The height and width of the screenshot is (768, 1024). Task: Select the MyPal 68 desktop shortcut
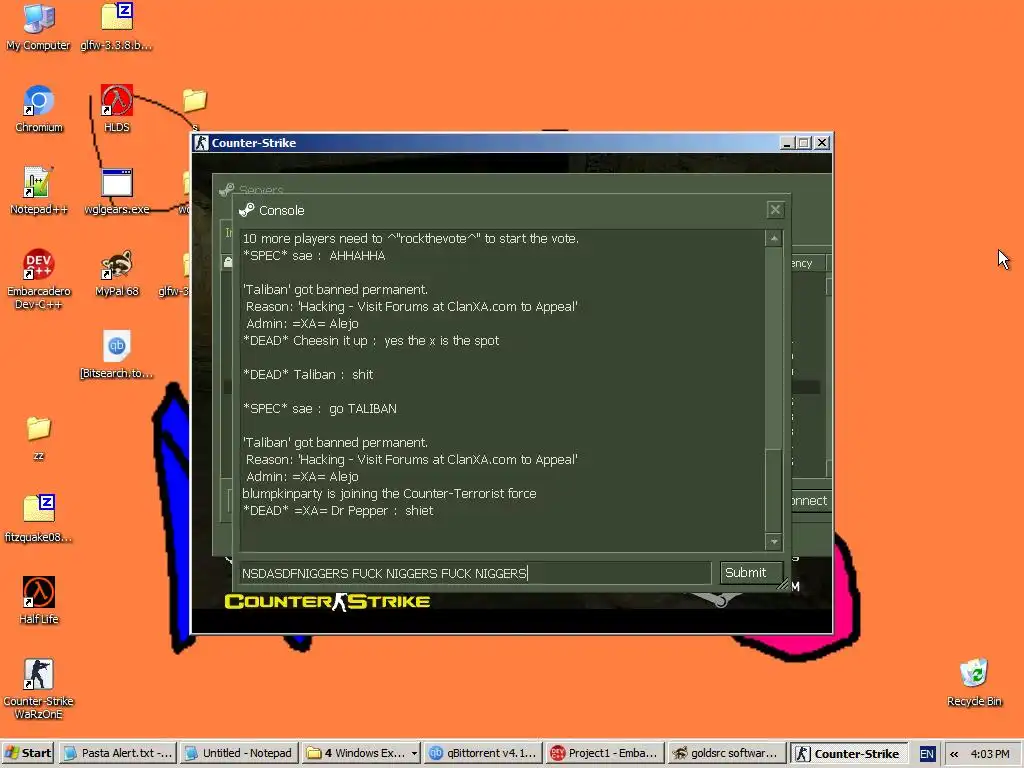117,273
